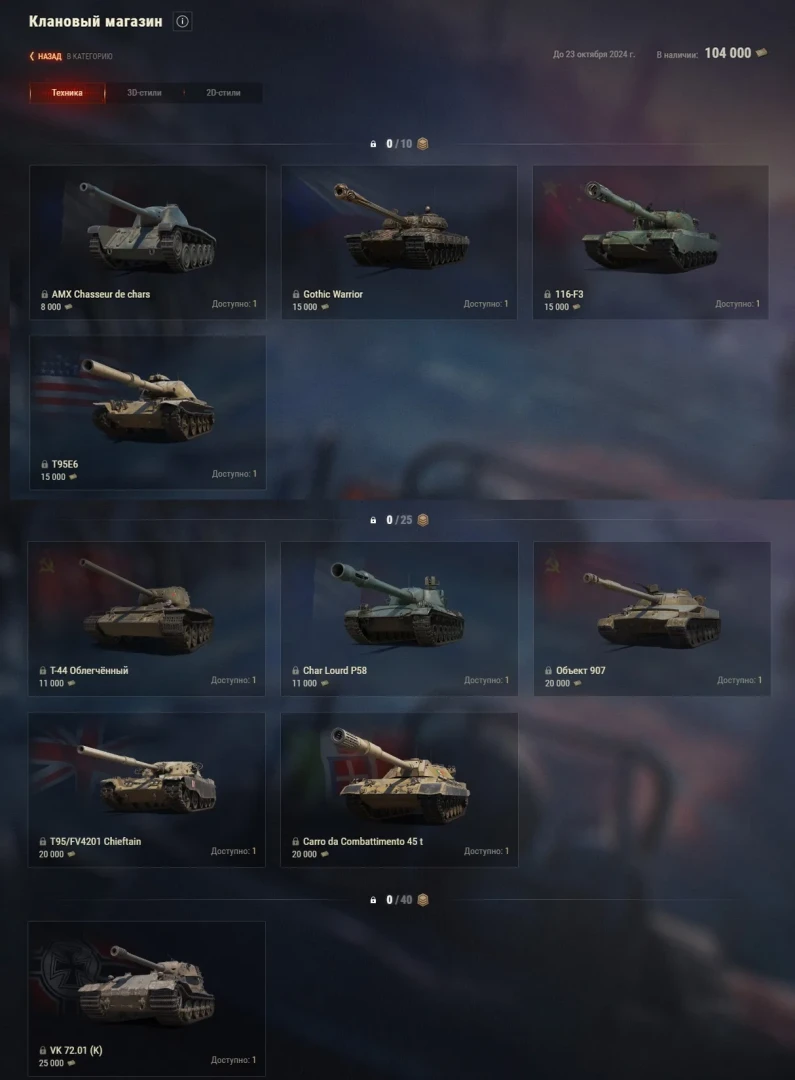Screen dimensions: 795x1080
Task: Open the AMX Chasseur de chars card
Action: [147, 242]
